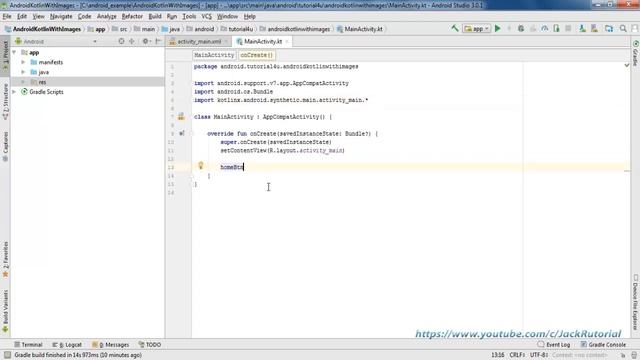
Task: Open the app run configuration dropdown
Action: coord(476,29)
